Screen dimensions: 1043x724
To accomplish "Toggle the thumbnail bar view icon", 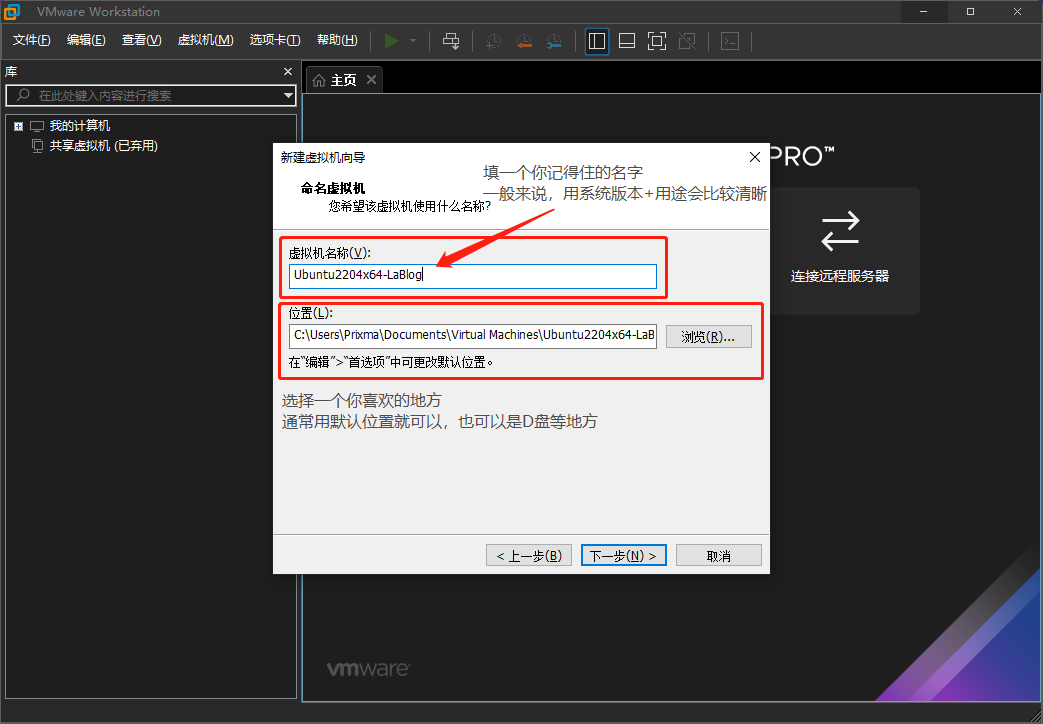I will [x=627, y=41].
